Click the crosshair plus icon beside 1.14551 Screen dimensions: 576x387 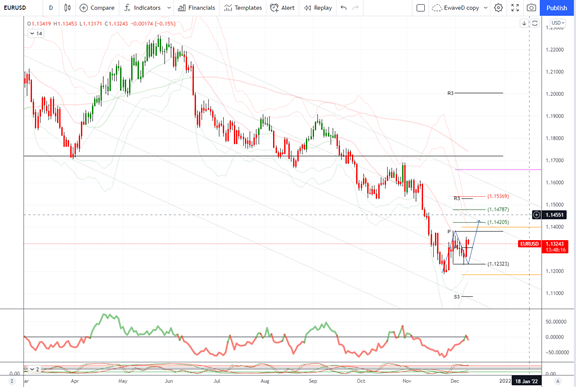click(536, 214)
